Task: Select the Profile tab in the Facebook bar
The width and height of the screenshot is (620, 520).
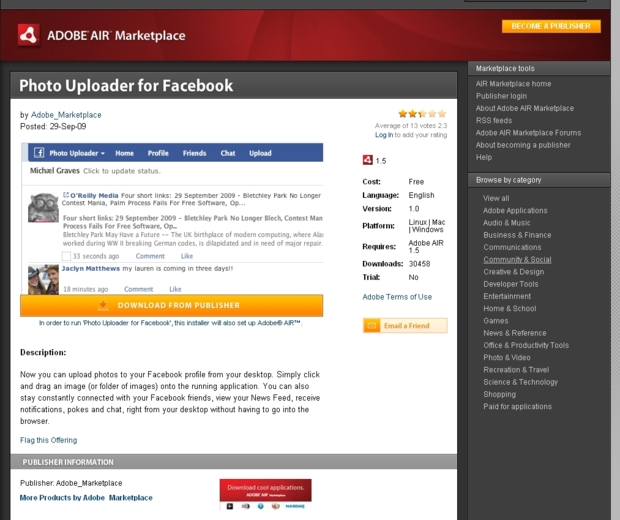Action: (158, 153)
